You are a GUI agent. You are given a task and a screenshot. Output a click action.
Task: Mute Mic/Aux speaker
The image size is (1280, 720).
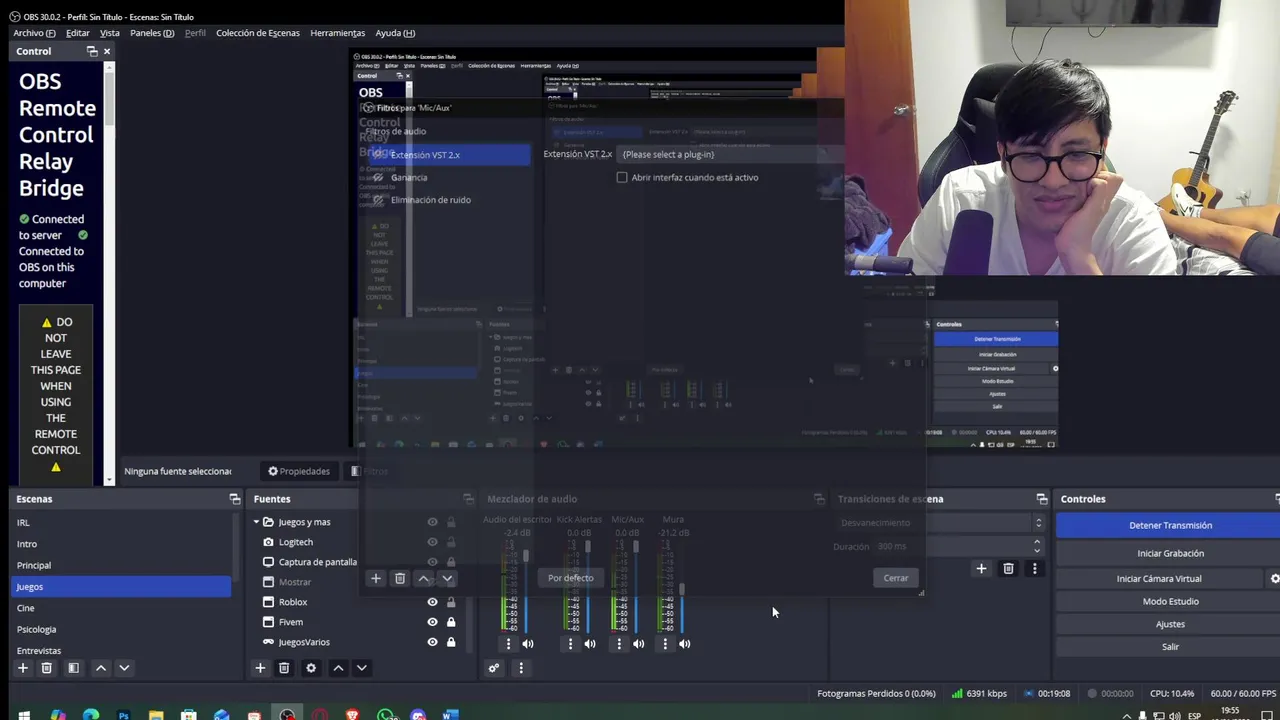(638, 644)
